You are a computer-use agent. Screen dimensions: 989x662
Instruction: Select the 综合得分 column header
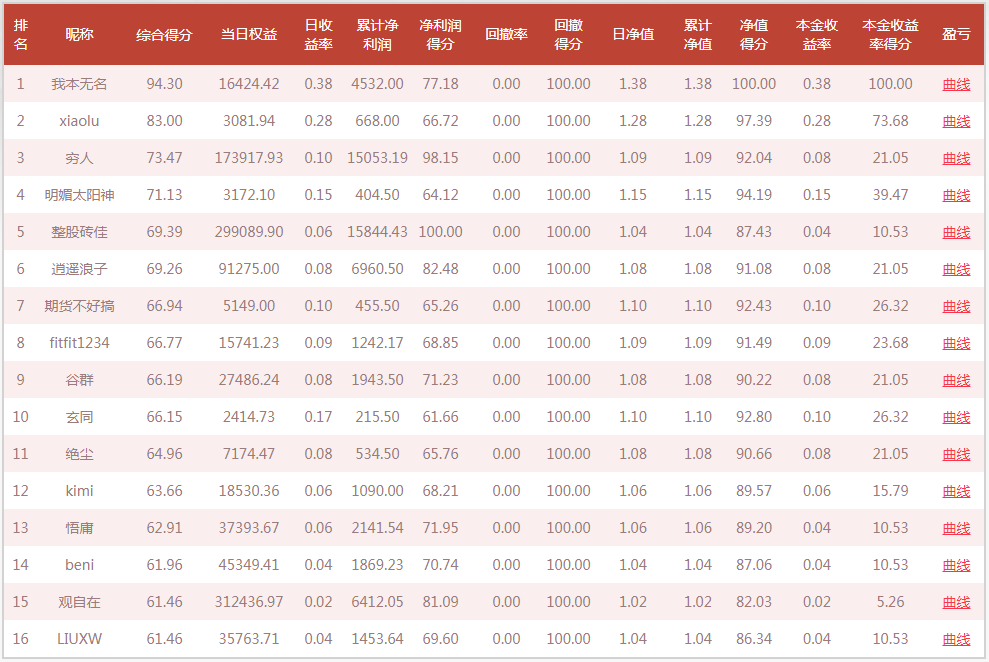coord(164,35)
